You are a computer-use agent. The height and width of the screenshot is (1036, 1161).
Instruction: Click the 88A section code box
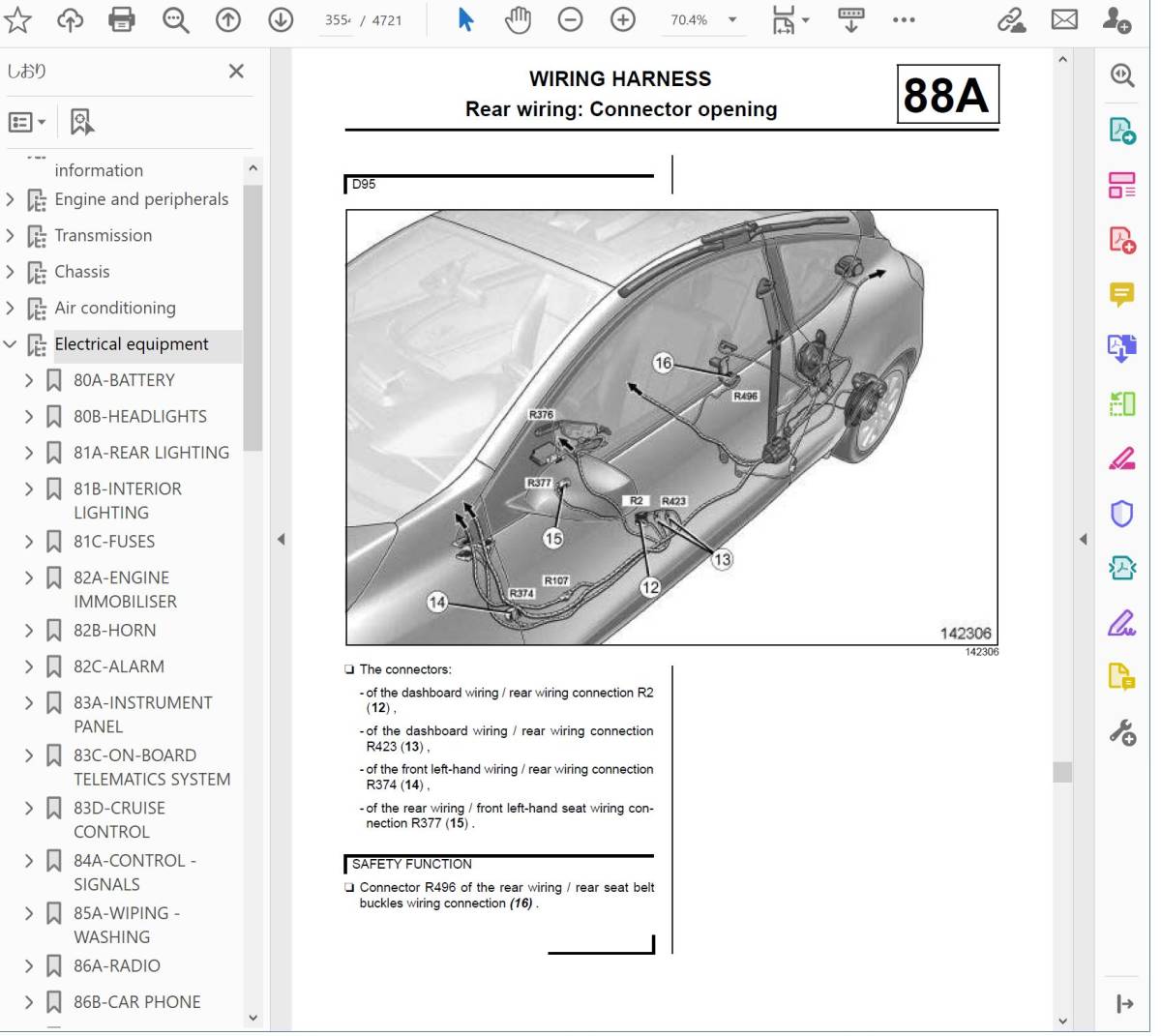tap(947, 95)
